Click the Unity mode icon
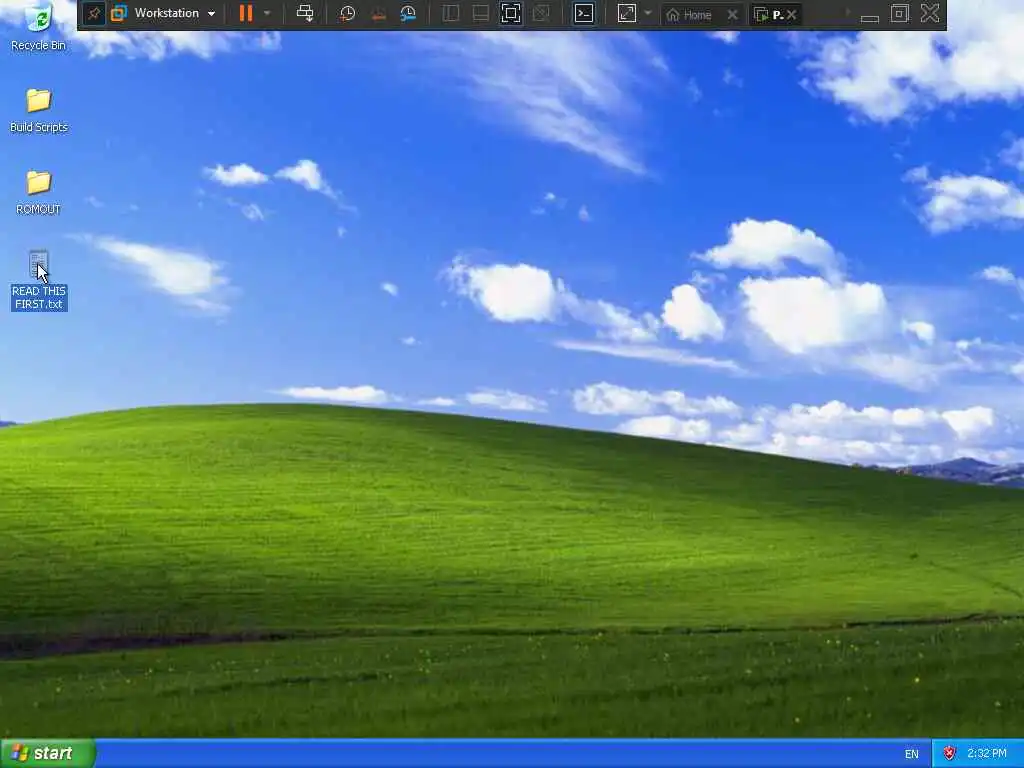 click(x=541, y=14)
